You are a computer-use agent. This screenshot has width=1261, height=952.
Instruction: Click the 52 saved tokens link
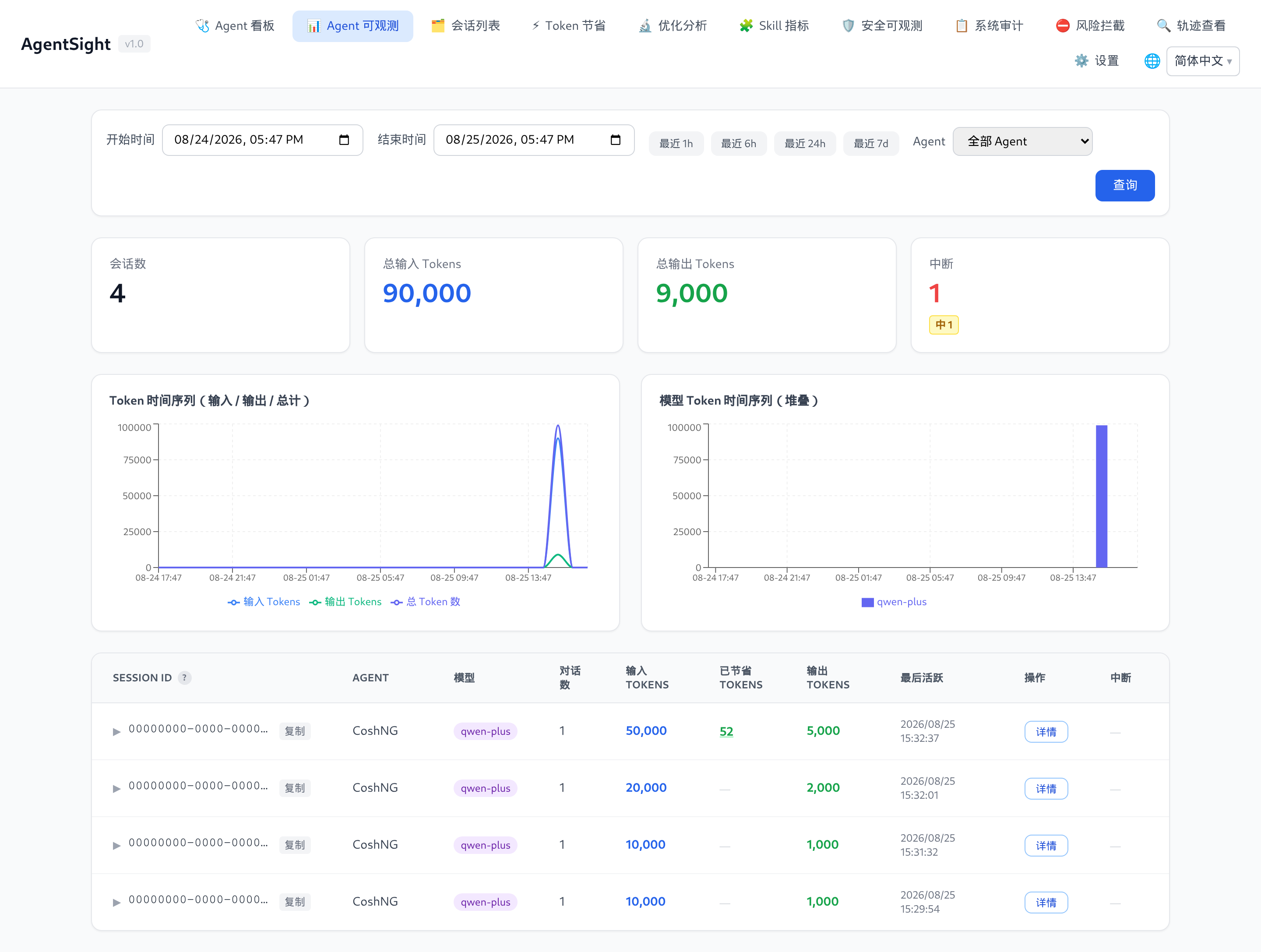(x=726, y=731)
